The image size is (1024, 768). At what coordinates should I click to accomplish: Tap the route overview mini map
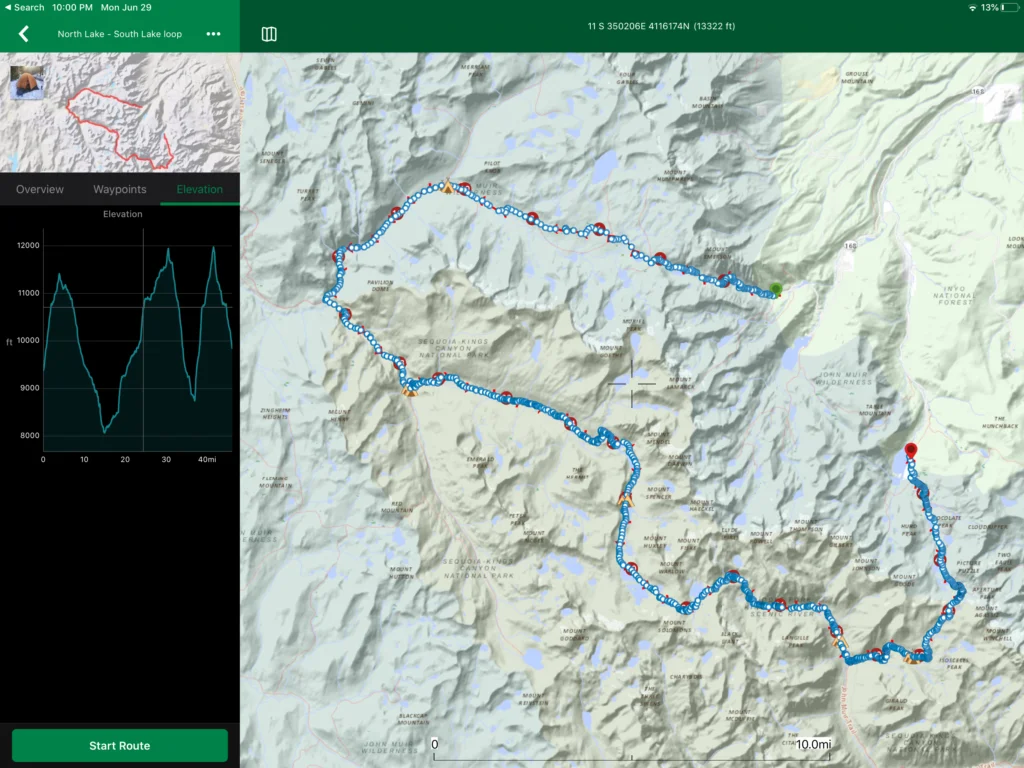120,112
